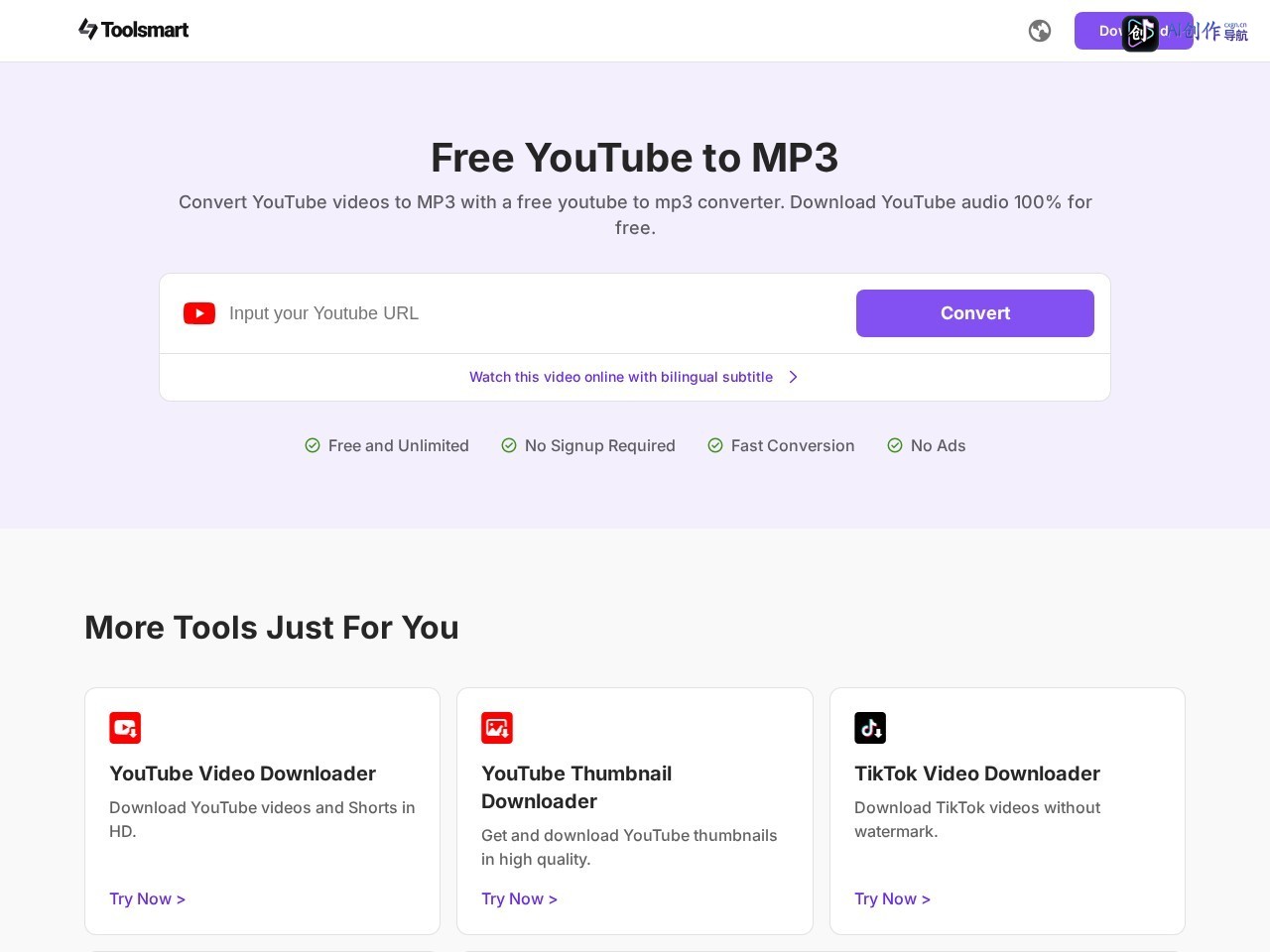Click the Free and Unlimited check icon

(313, 445)
